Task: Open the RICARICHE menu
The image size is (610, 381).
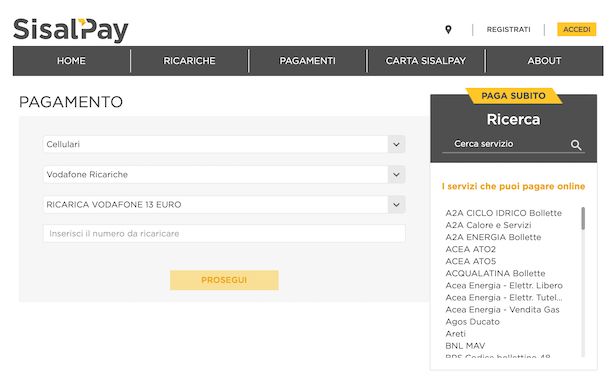Action: [x=189, y=61]
